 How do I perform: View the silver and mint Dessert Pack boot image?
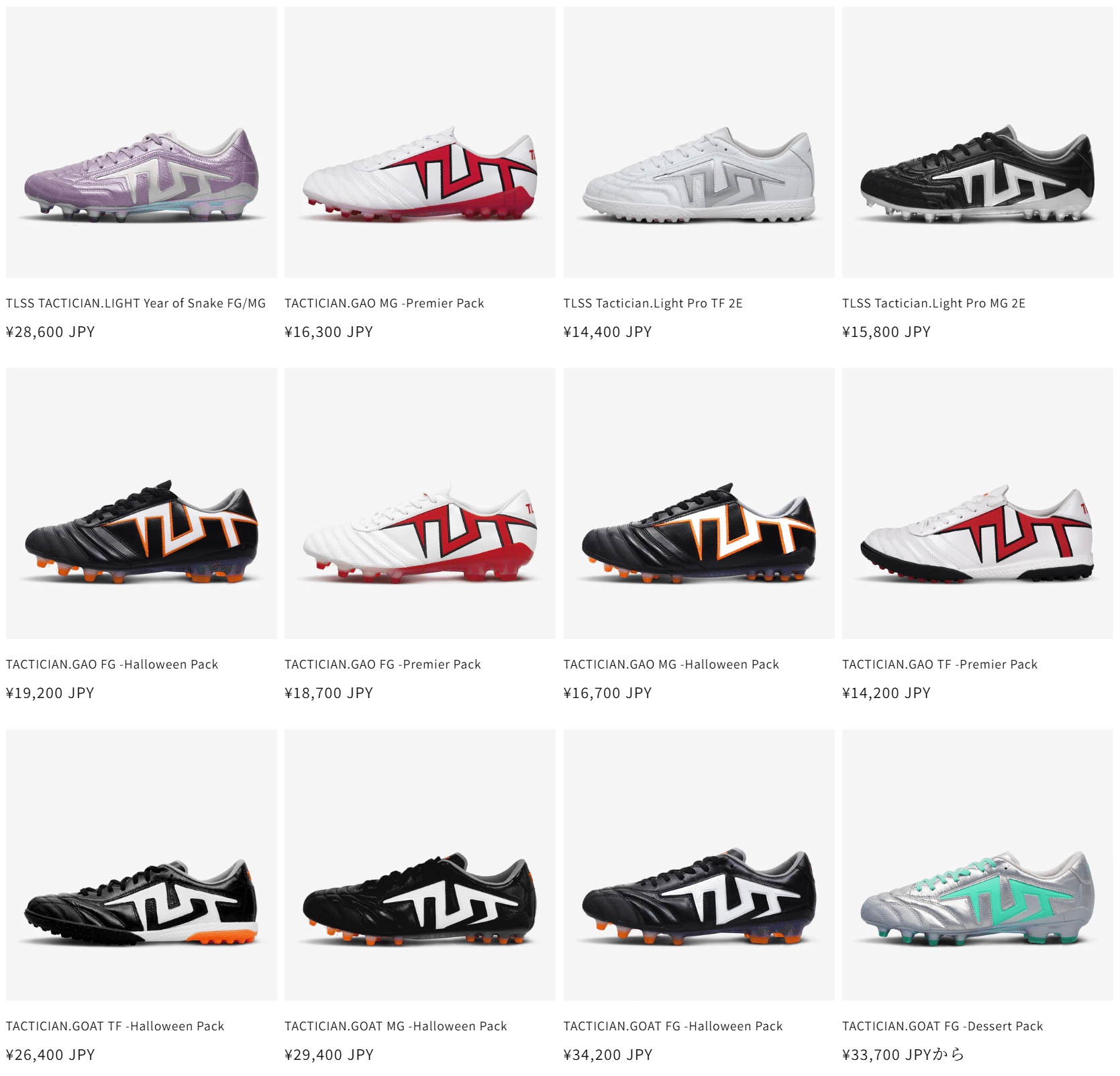[977, 865]
